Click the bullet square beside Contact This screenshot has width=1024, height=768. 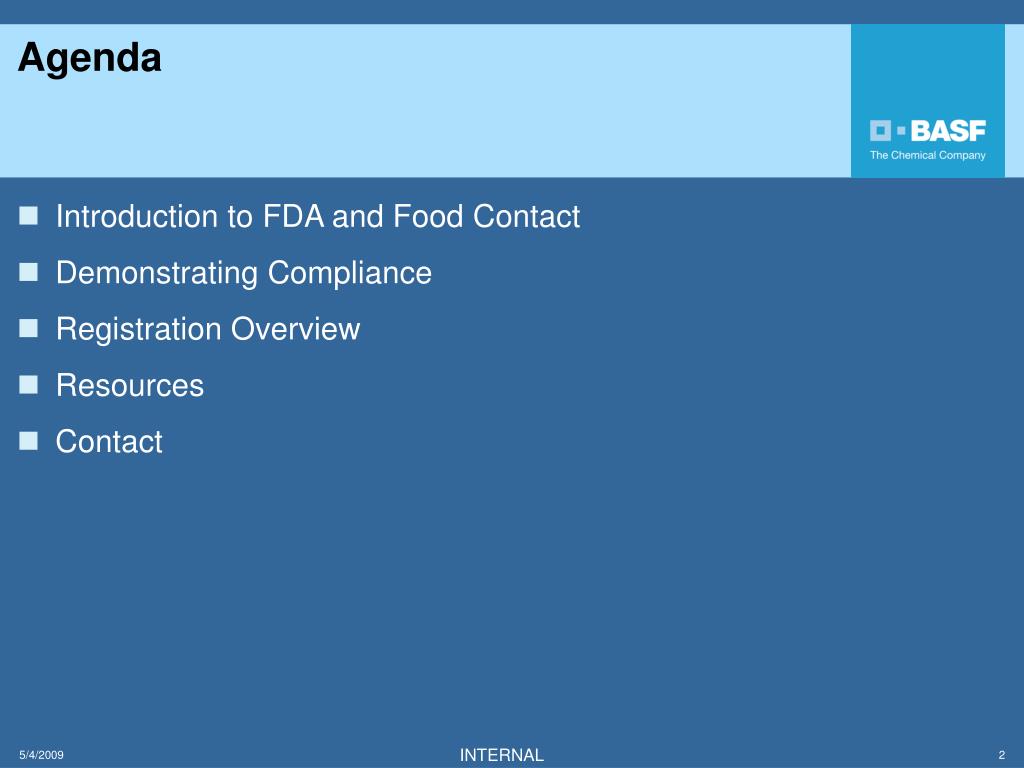29,441
